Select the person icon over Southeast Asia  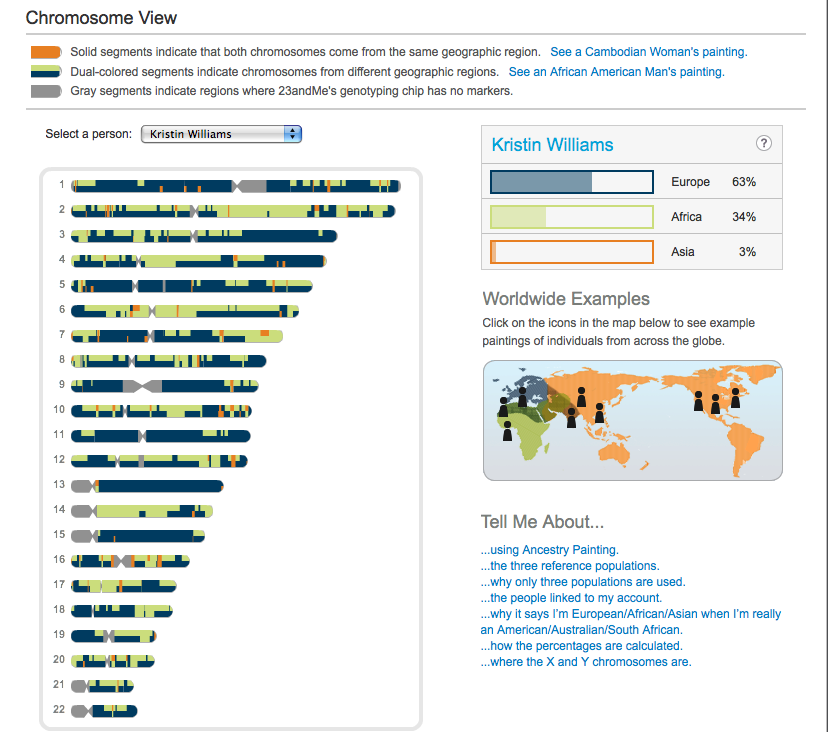(599, 412)
